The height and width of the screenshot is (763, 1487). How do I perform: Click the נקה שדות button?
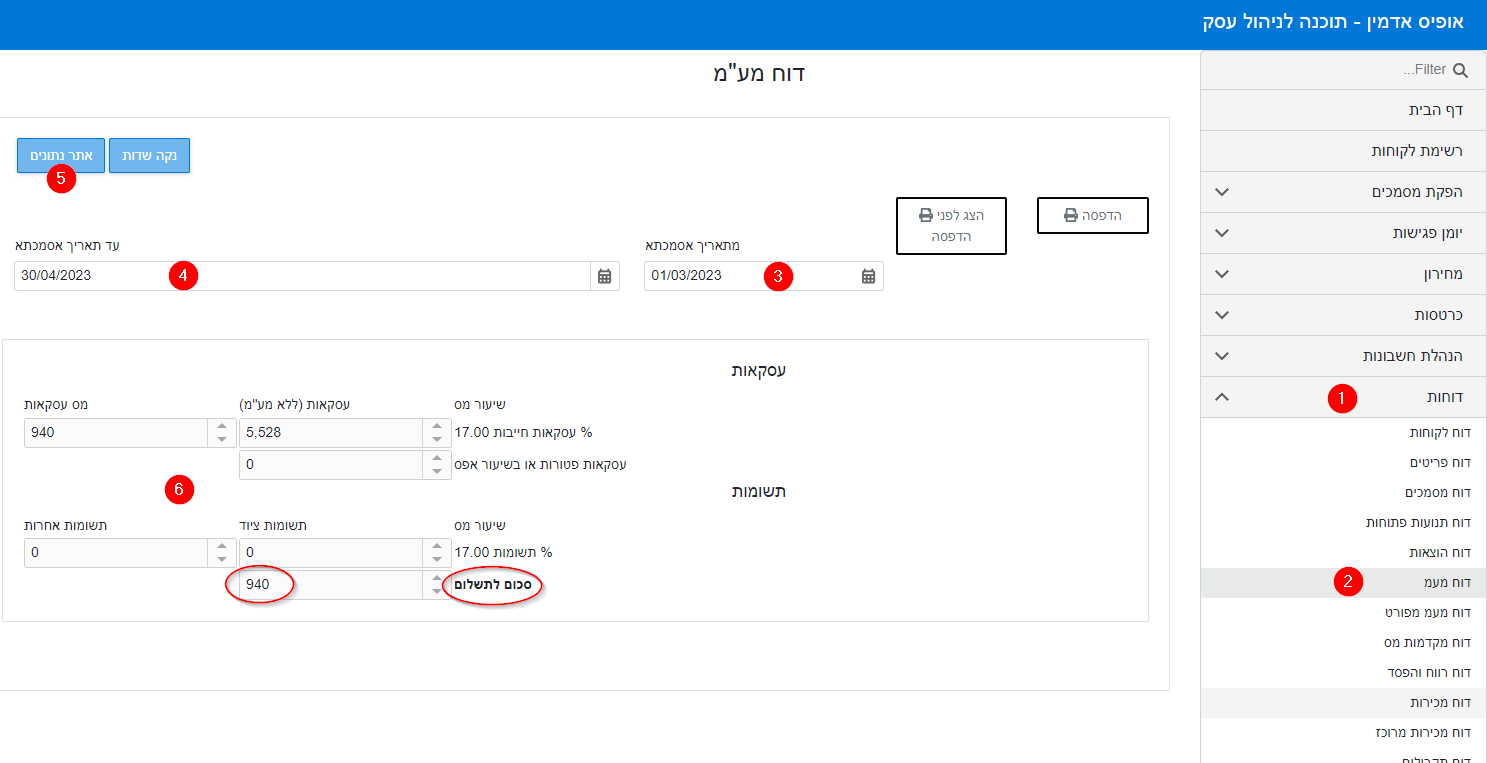point(149,156)
